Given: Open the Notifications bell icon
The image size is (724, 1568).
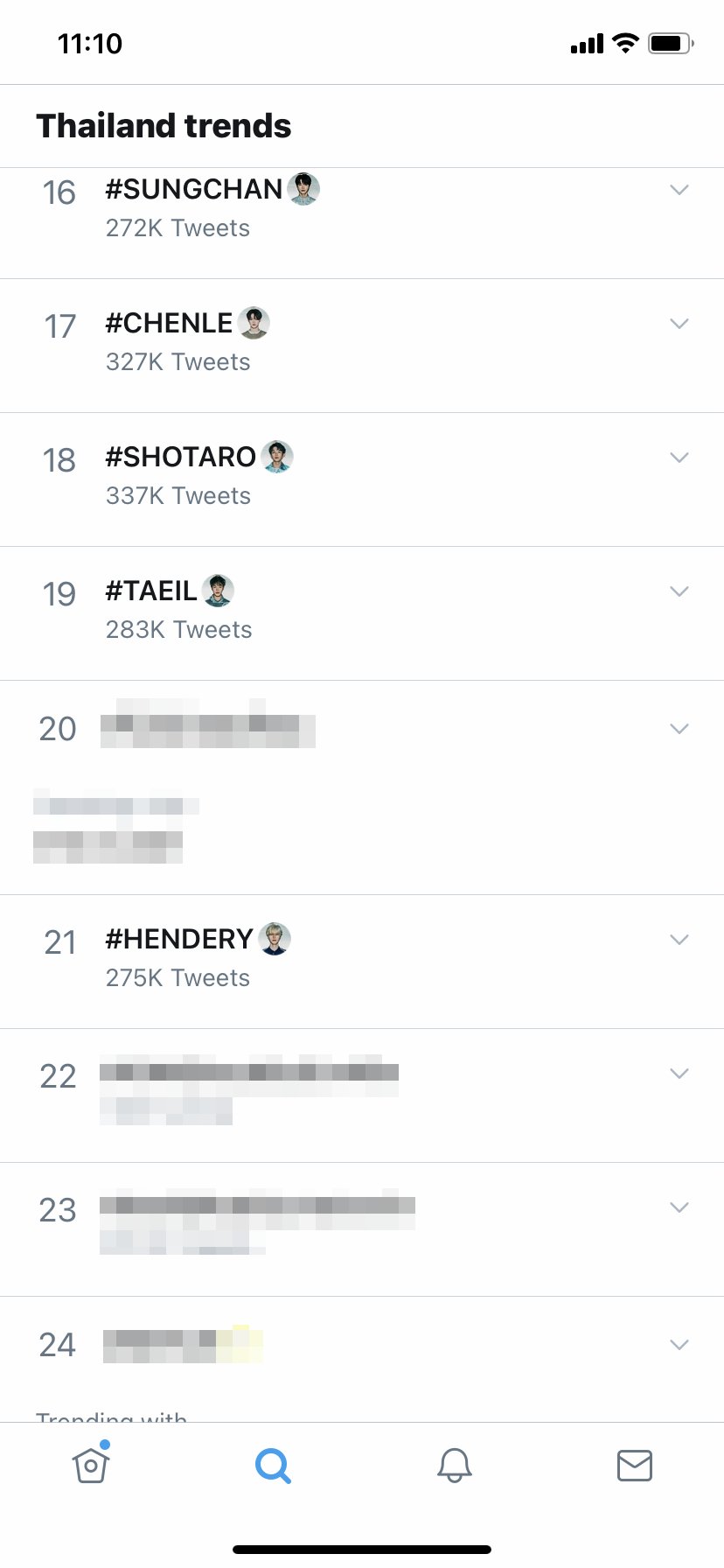Looking at the screenshot, I should click(x=455, y=1465).
